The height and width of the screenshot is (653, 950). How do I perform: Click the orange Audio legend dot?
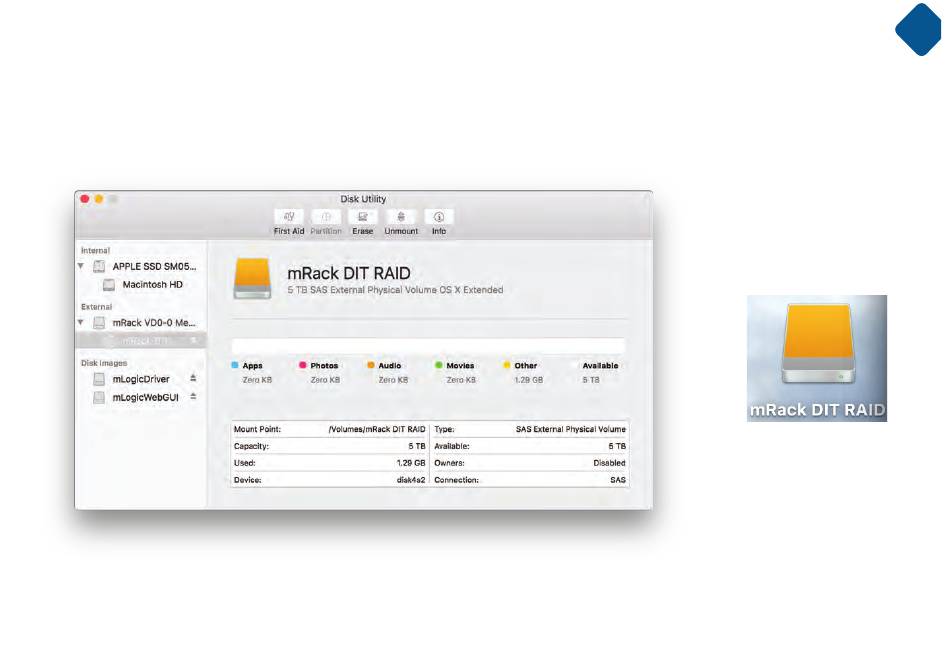click(371, 365)
